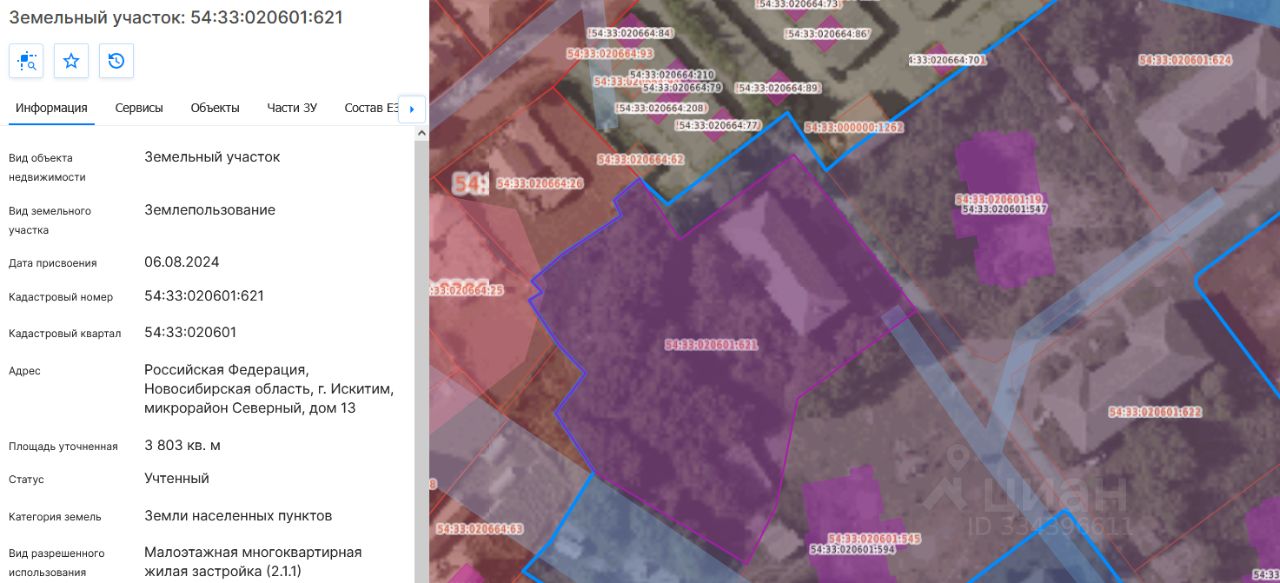Viewport: 1280px width, 583px height.
Task: Click the cadastral number value 54:33:020601:621
Action: coord(204,296)
